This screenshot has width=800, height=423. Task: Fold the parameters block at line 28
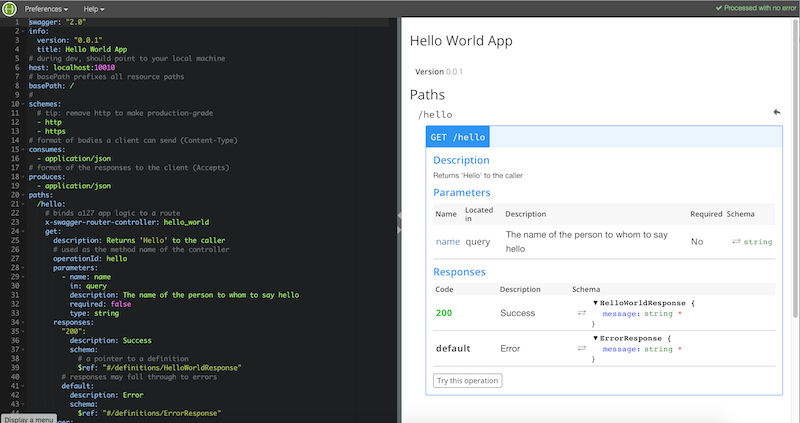pyautogui.click(x=23, y=268)
